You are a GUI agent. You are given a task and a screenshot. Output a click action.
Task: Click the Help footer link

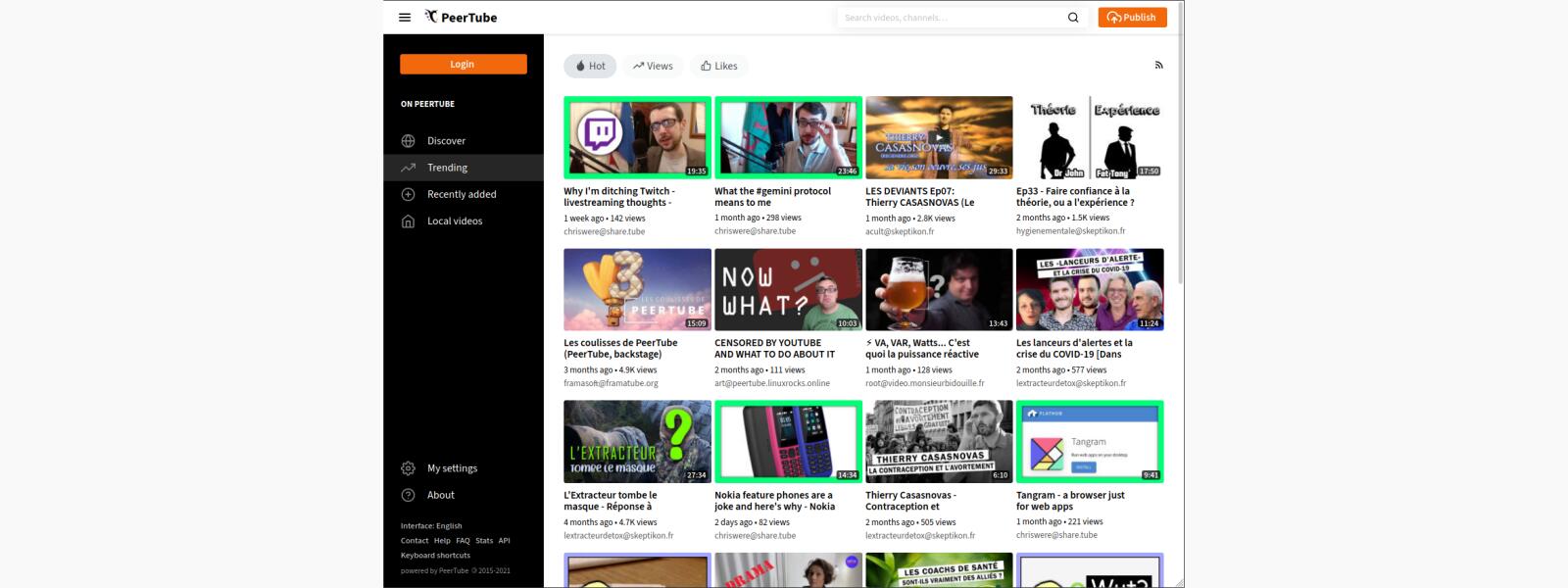tap(443, 541)
